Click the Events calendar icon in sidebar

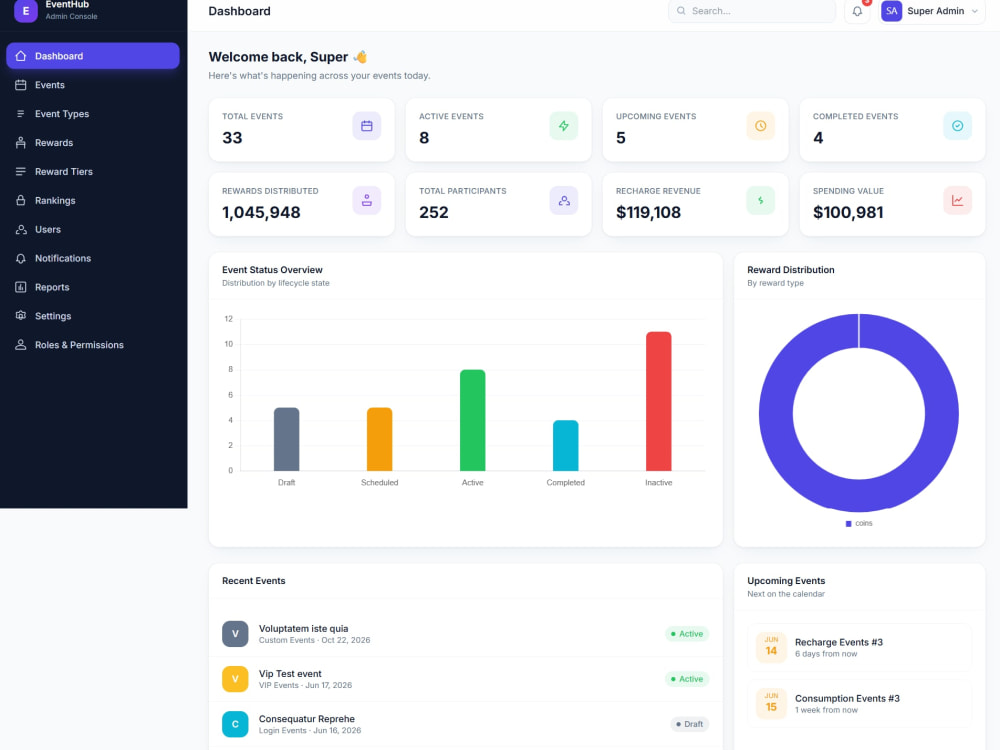coord(21,85)
